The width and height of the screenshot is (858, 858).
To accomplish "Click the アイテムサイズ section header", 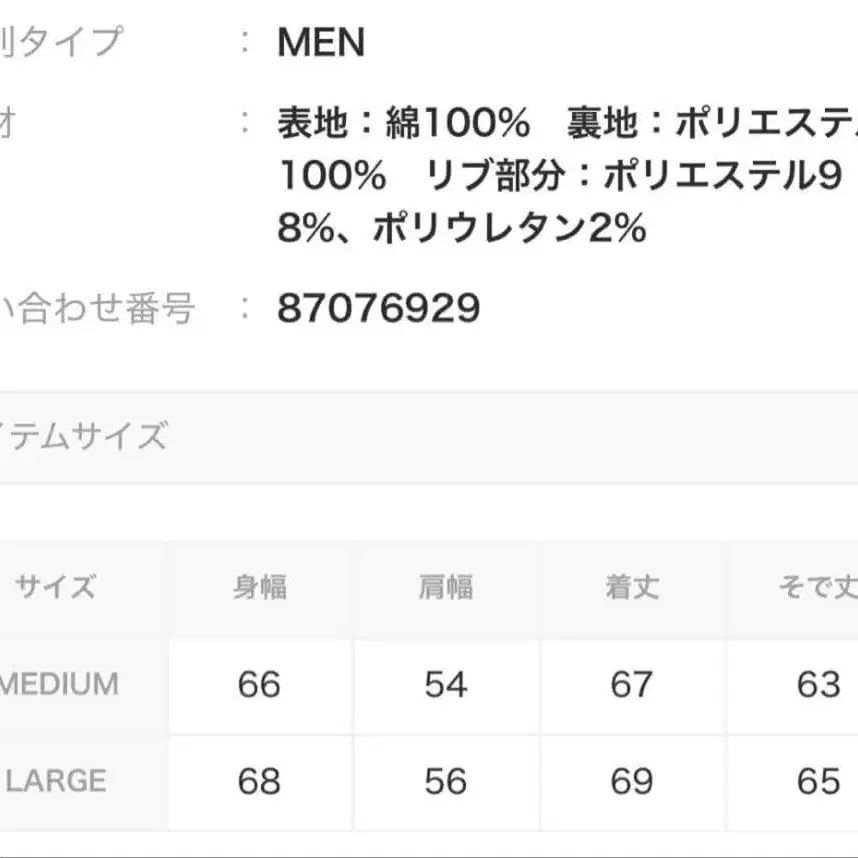I will click(84, 437).
